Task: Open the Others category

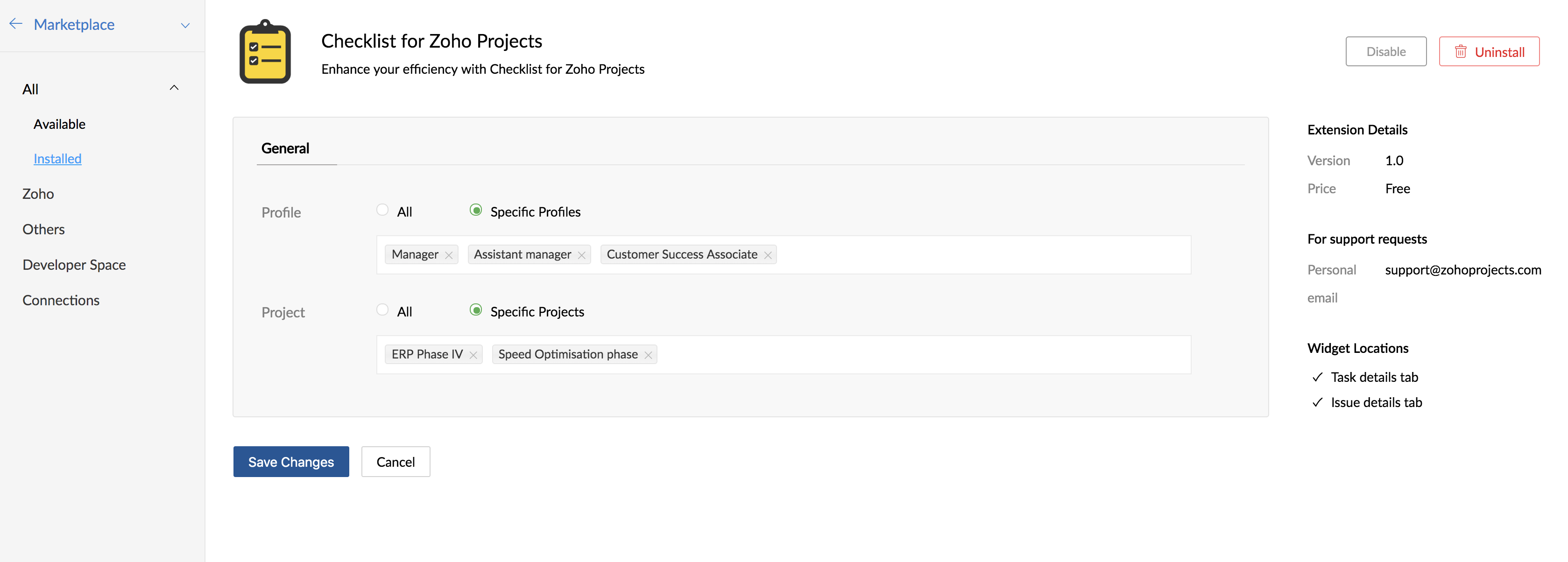Action: click(x=44, y=229)
